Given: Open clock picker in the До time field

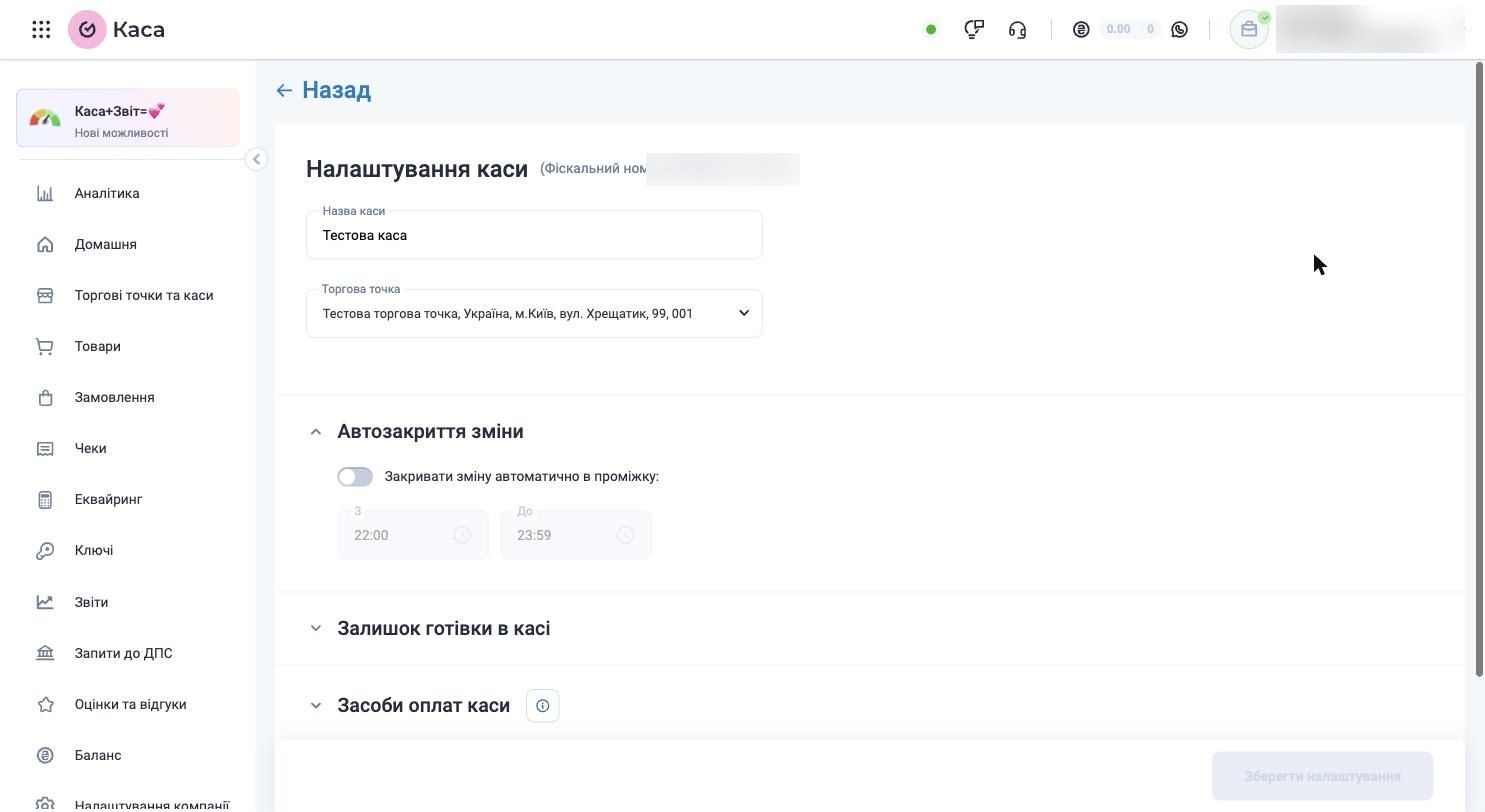Looking at the screenshot, I should tap(625, 535).
